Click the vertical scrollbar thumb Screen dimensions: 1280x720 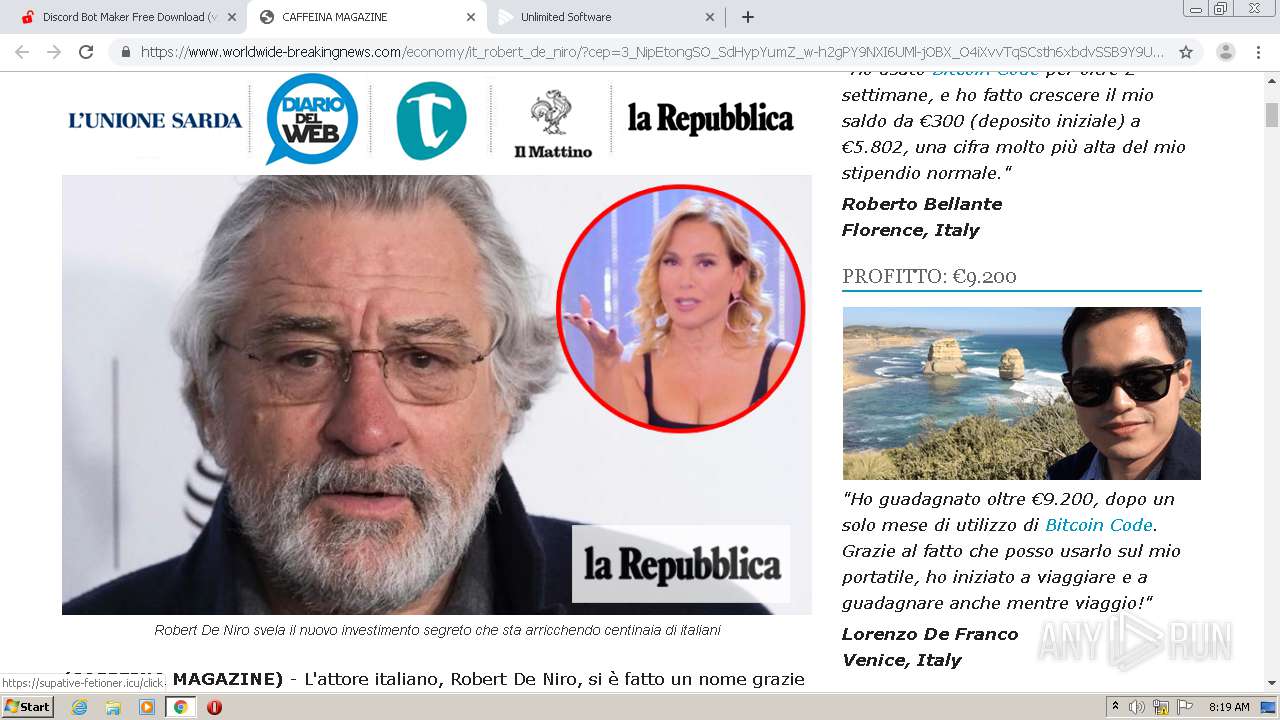coord(1272,114)
